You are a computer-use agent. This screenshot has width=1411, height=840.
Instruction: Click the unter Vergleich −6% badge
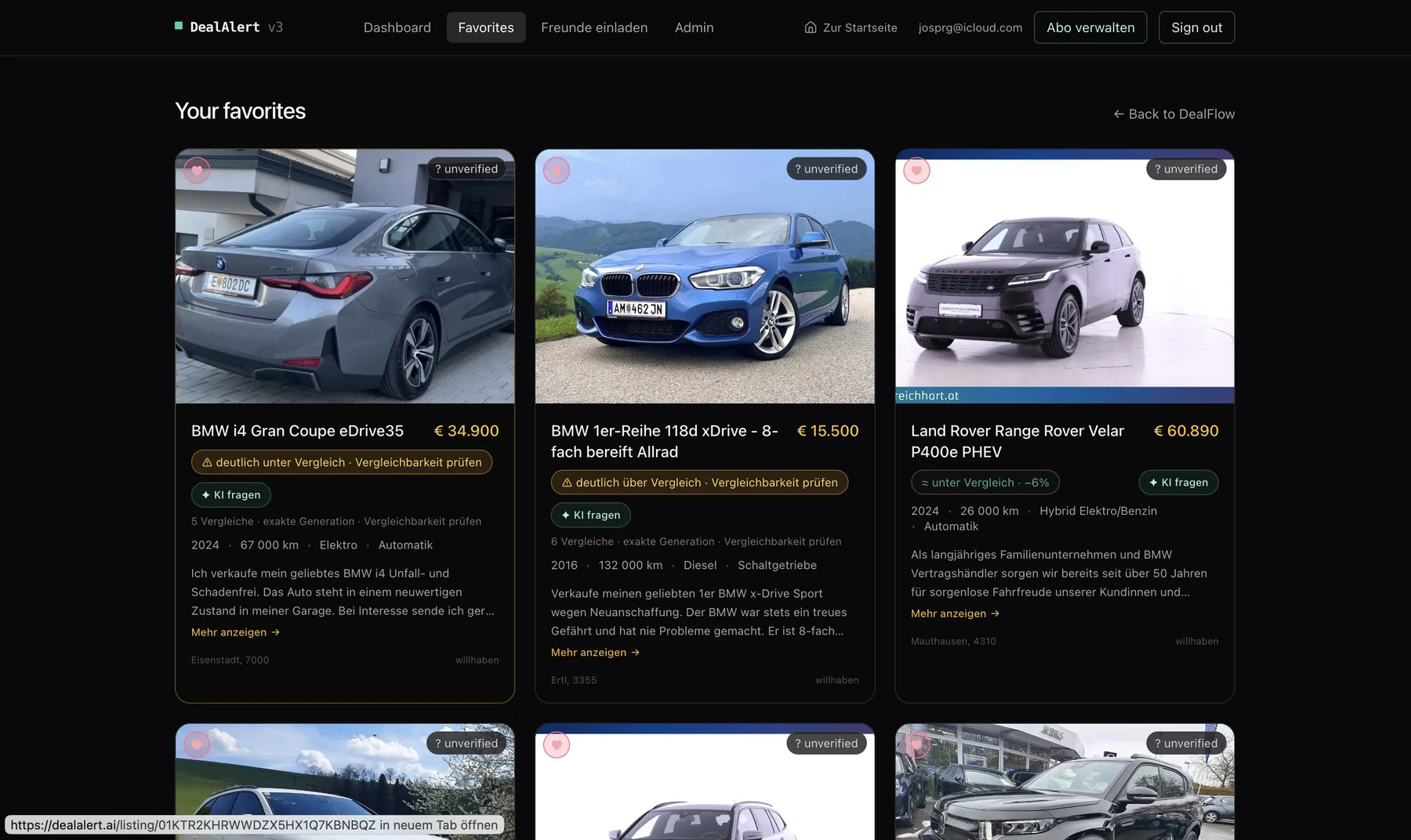pos(985,483)
